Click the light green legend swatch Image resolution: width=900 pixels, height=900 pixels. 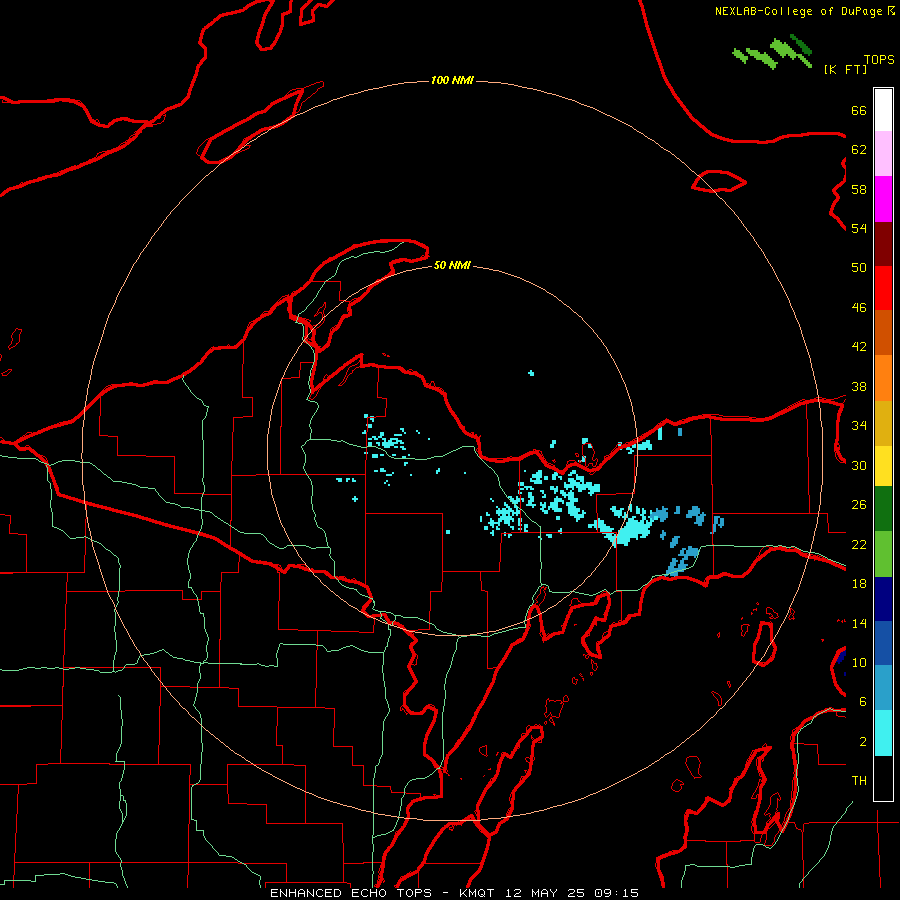point(883,554)
